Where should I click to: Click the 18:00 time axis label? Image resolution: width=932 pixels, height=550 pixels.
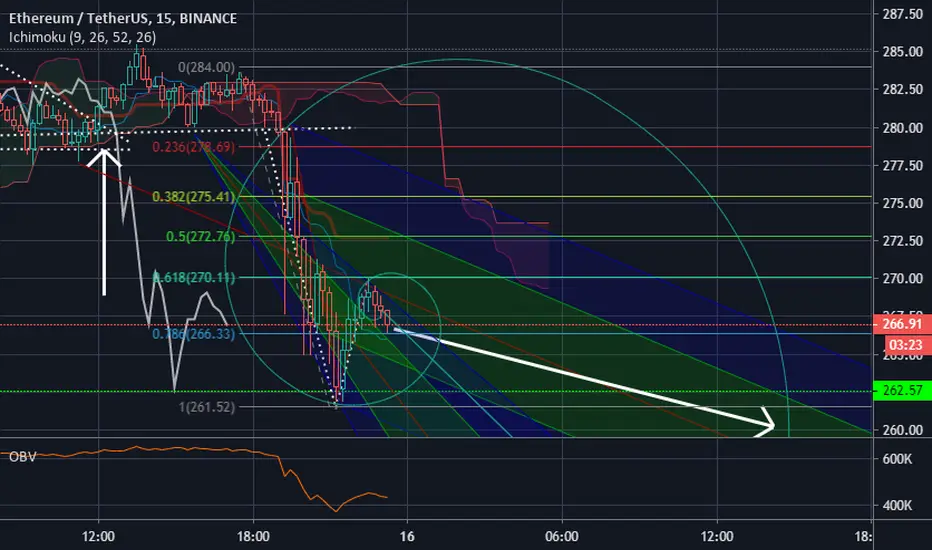tap(253, 537)
